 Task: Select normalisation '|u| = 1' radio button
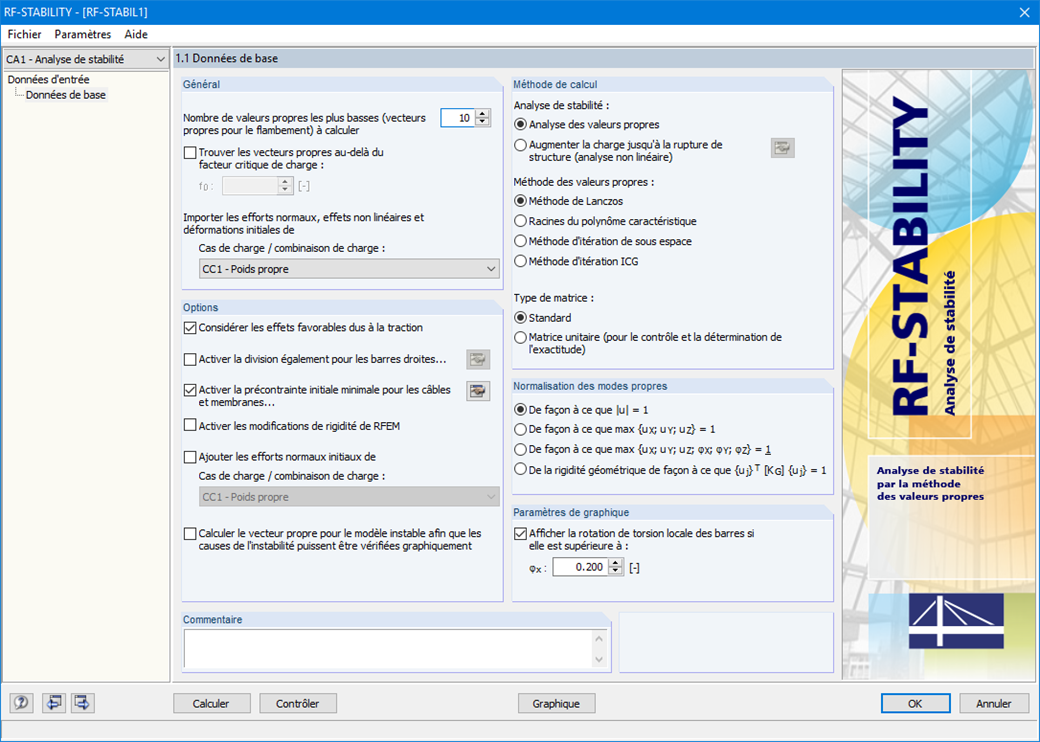pos(521,410)
